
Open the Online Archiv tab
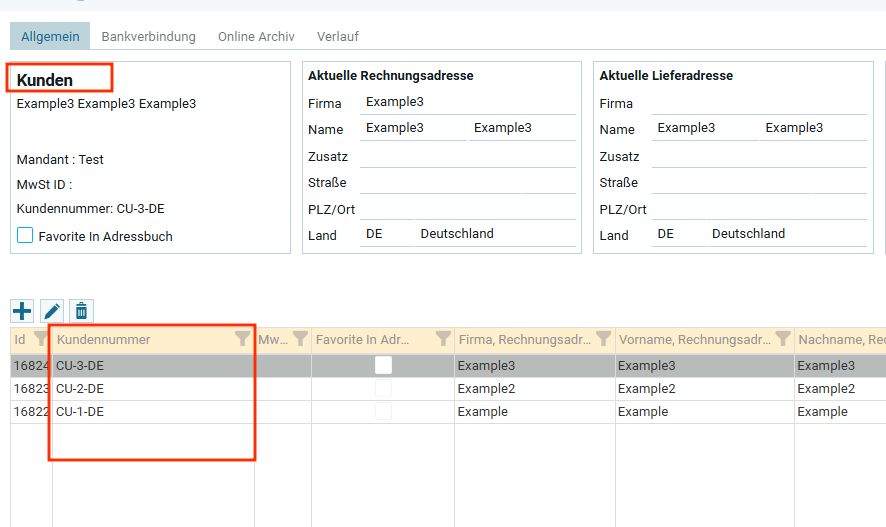point(256,36)
